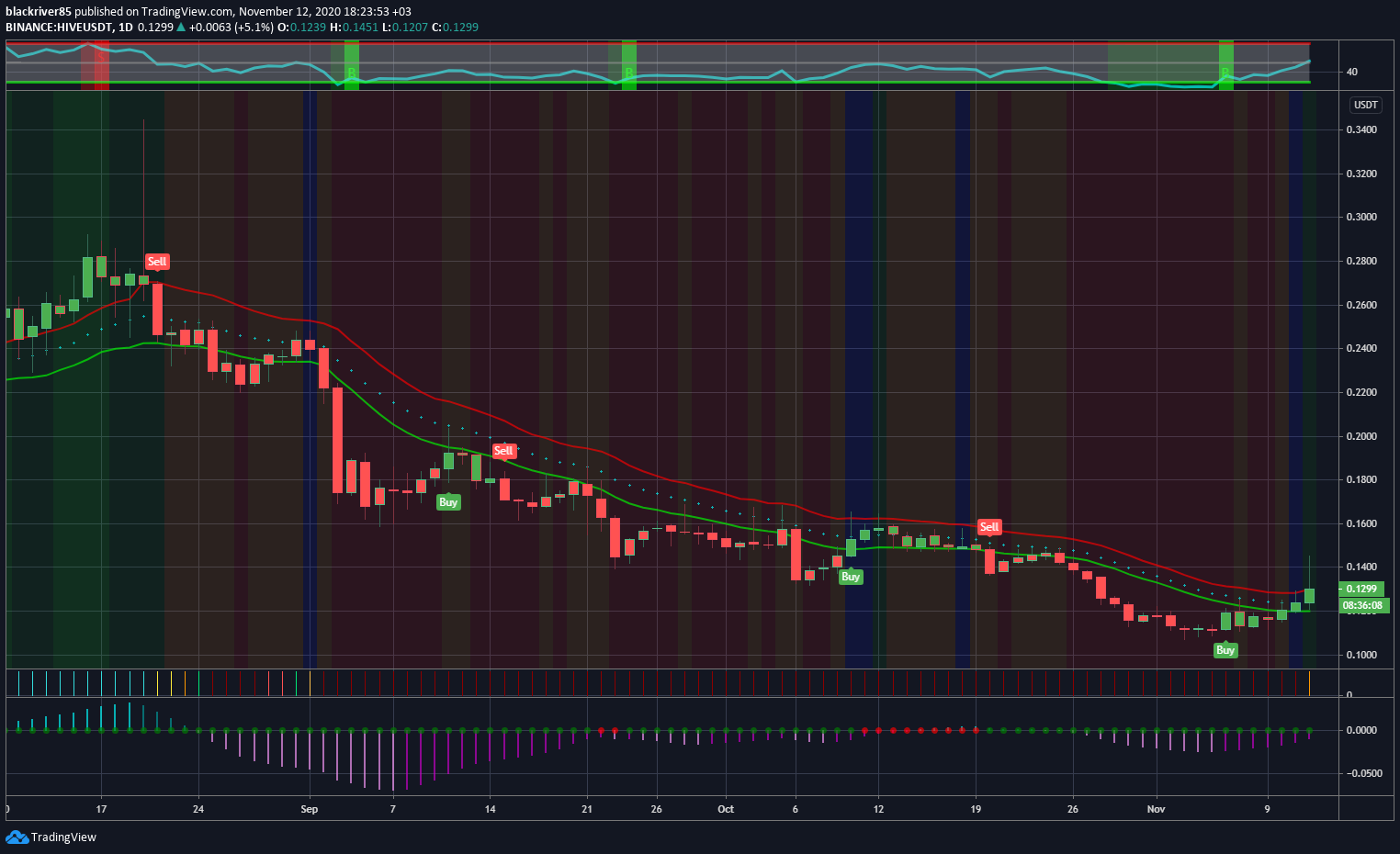Click the Nov label on time axis

[1156, 809]
